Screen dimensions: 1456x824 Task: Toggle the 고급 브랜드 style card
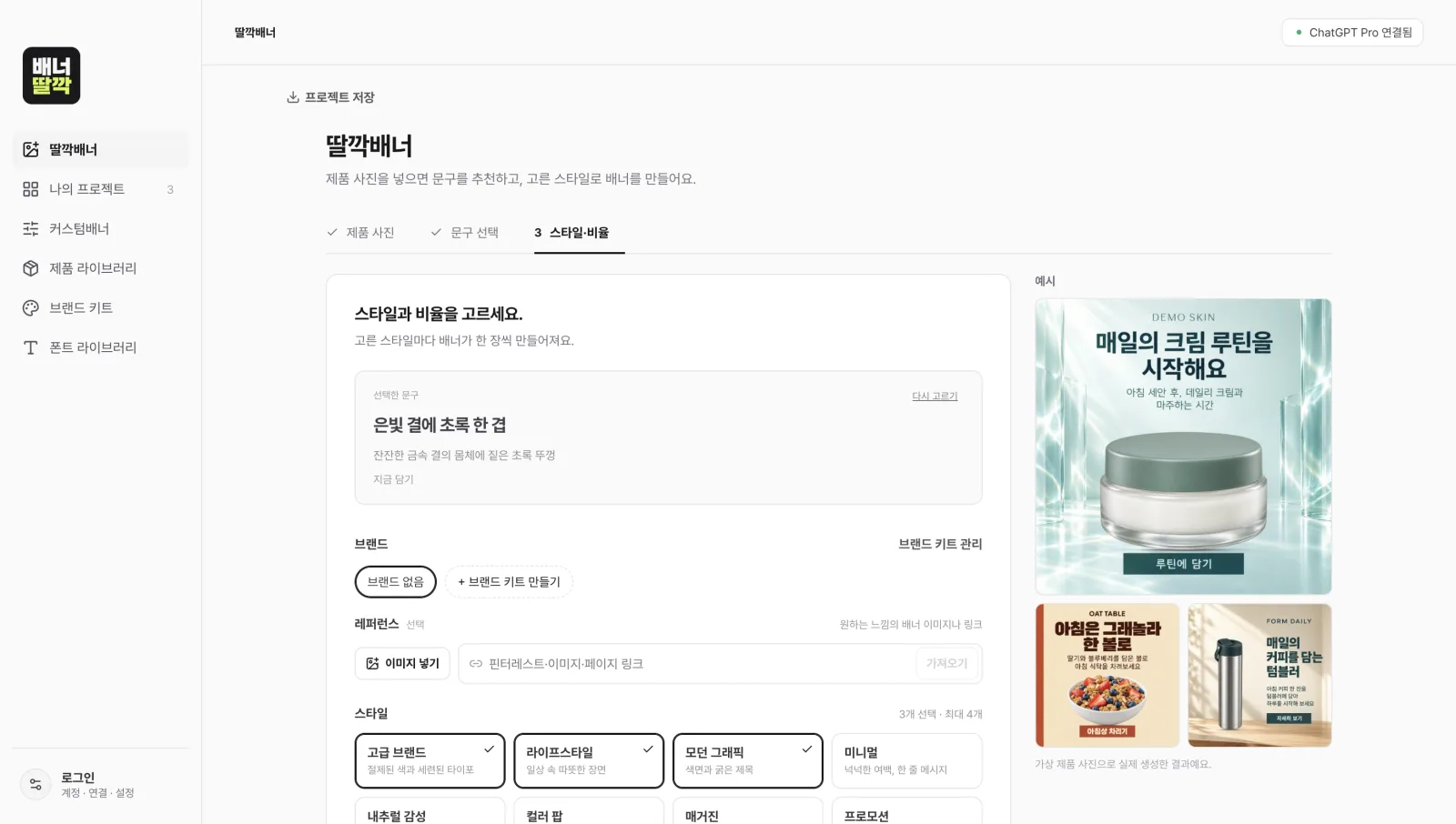[430, 760]
